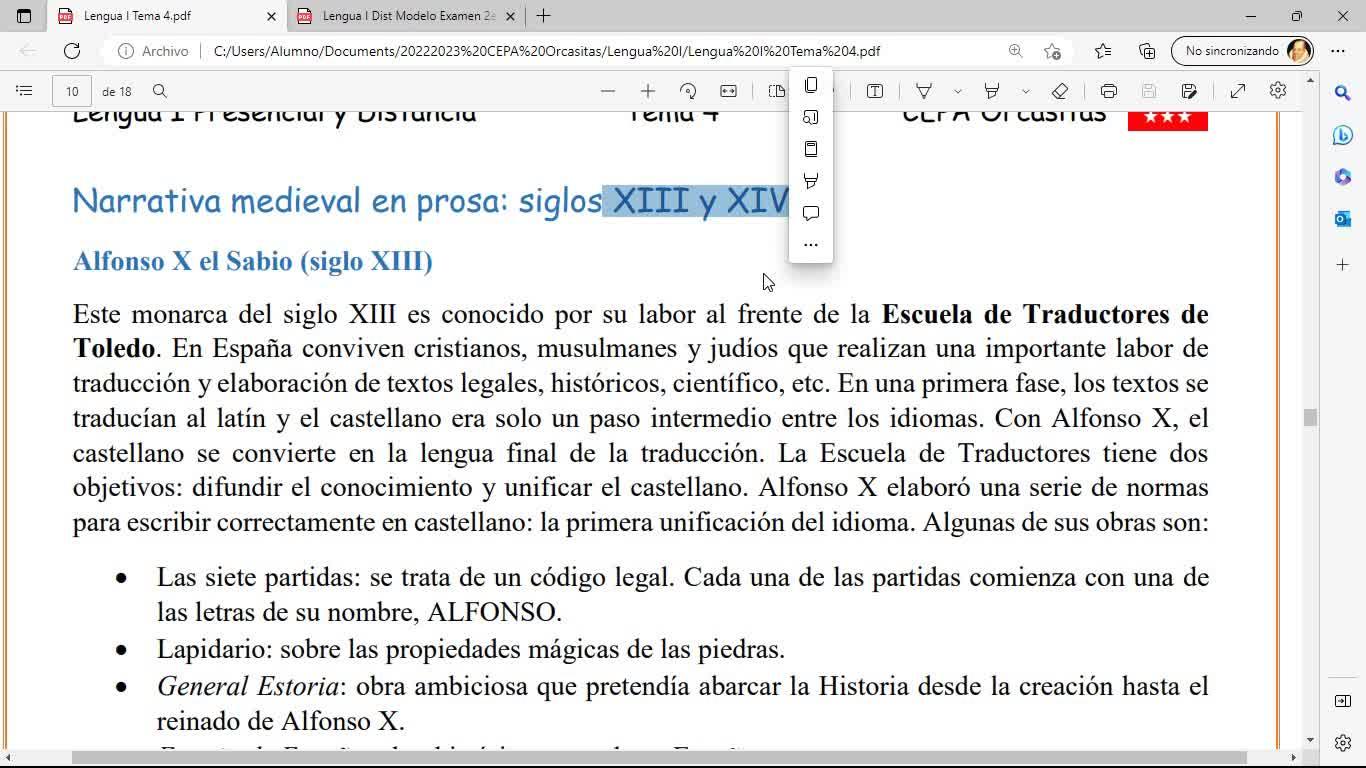
Task: Open a new browser tab
Action: click(543, 16)
